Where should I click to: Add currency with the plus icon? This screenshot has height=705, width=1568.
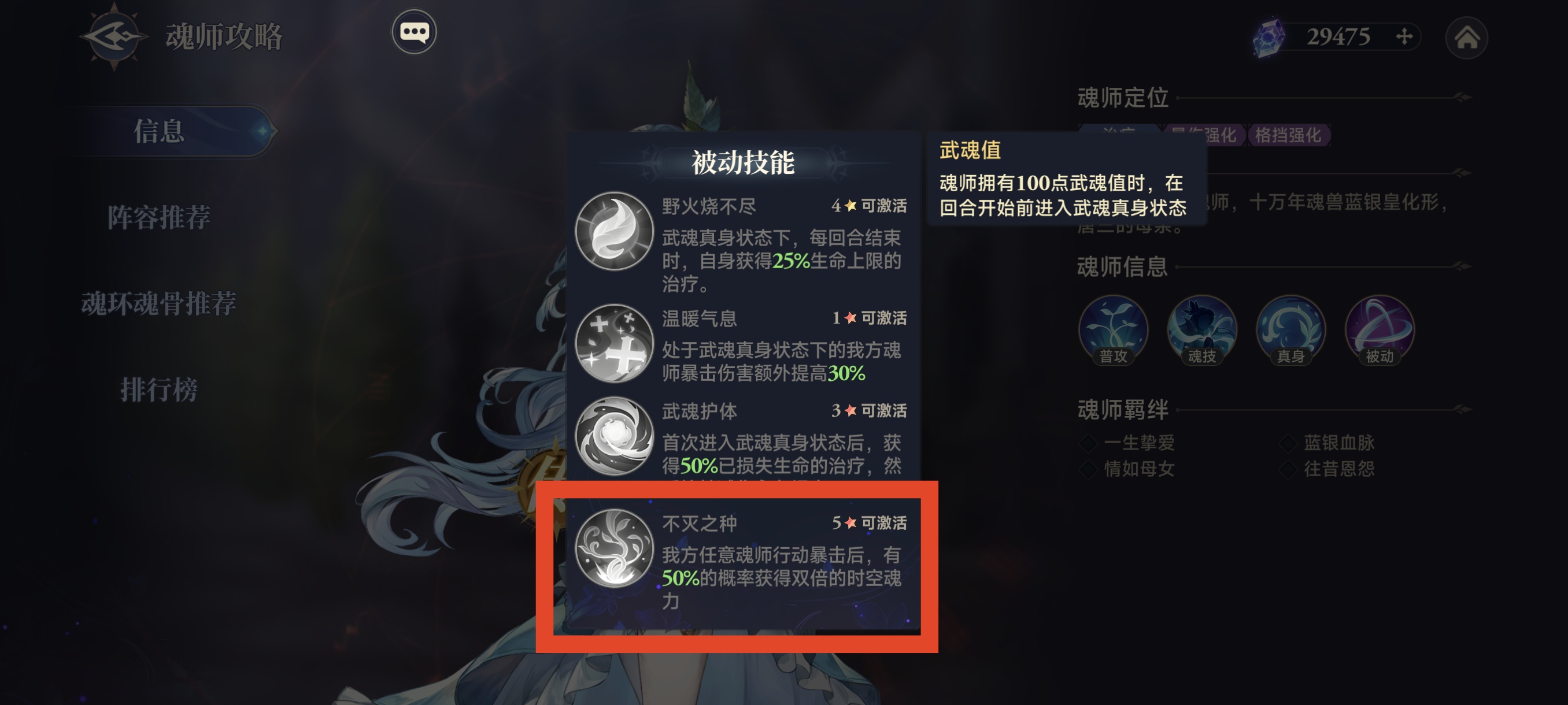click(x=1404, y=36)
